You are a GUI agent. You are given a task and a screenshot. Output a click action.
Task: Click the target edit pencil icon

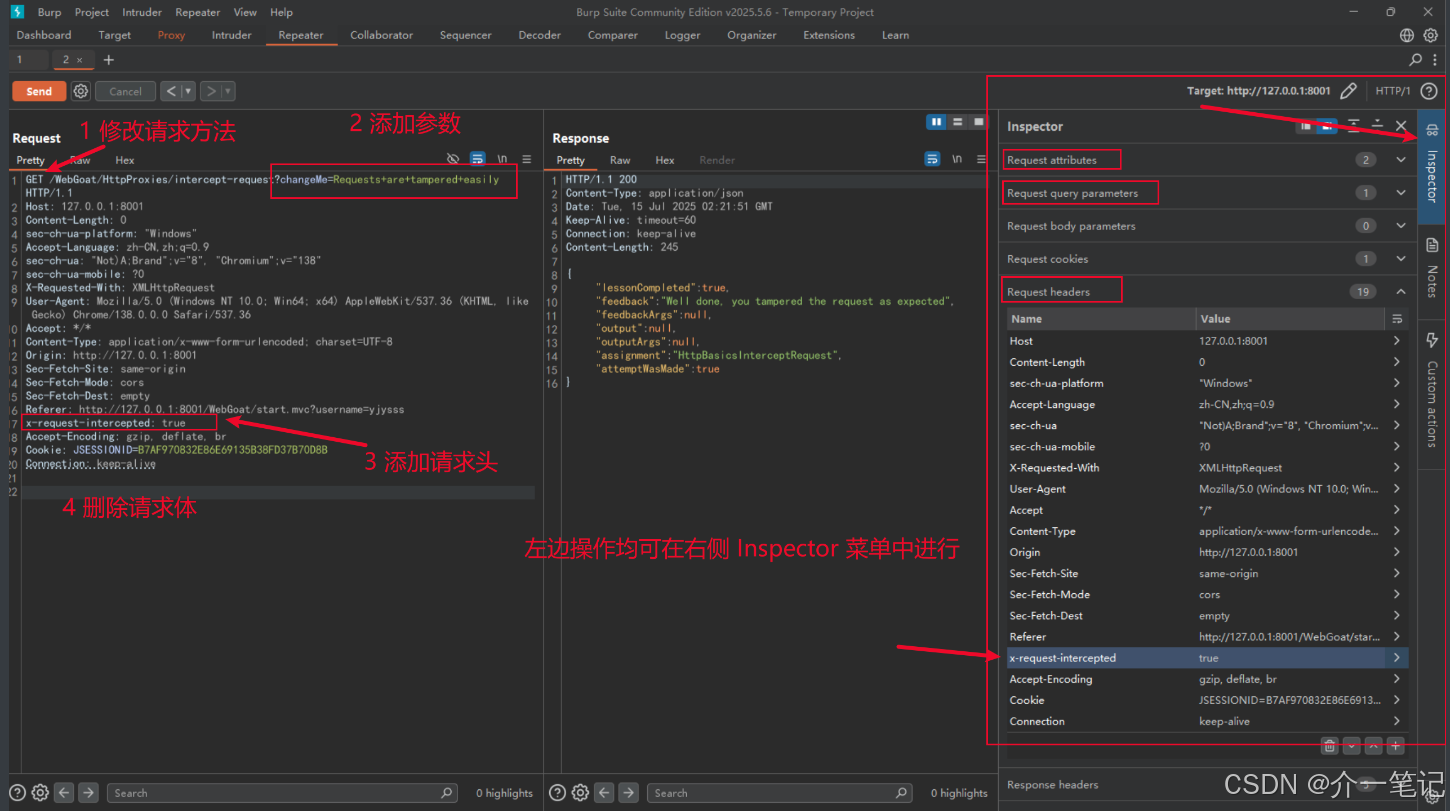[x=1348, y=91]
